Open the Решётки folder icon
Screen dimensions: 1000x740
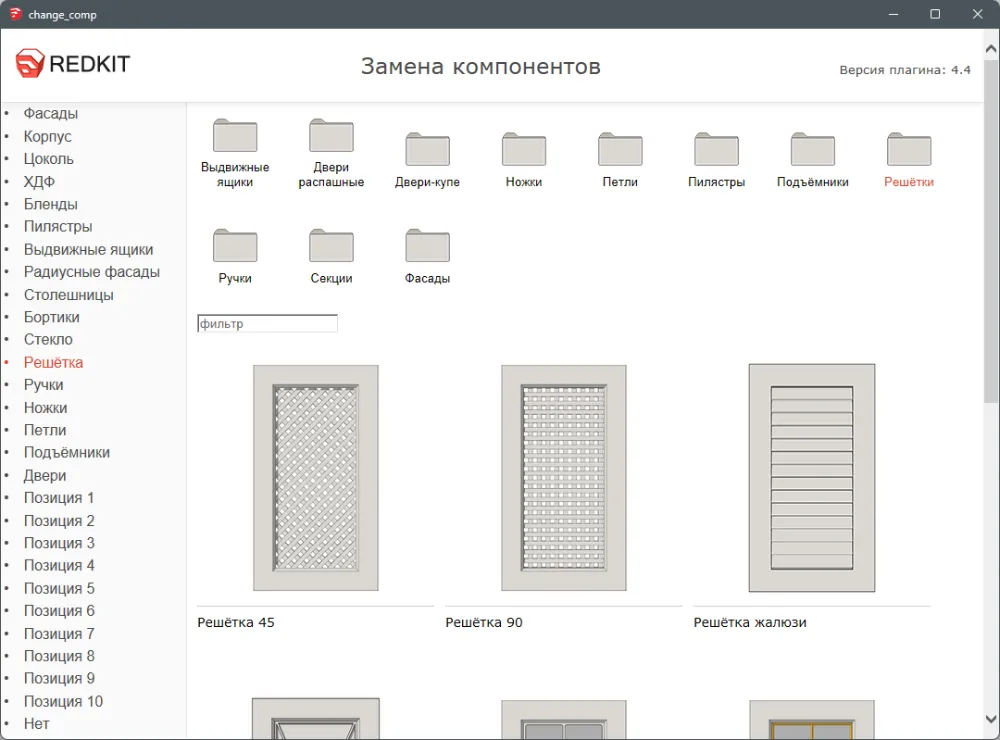909,149
